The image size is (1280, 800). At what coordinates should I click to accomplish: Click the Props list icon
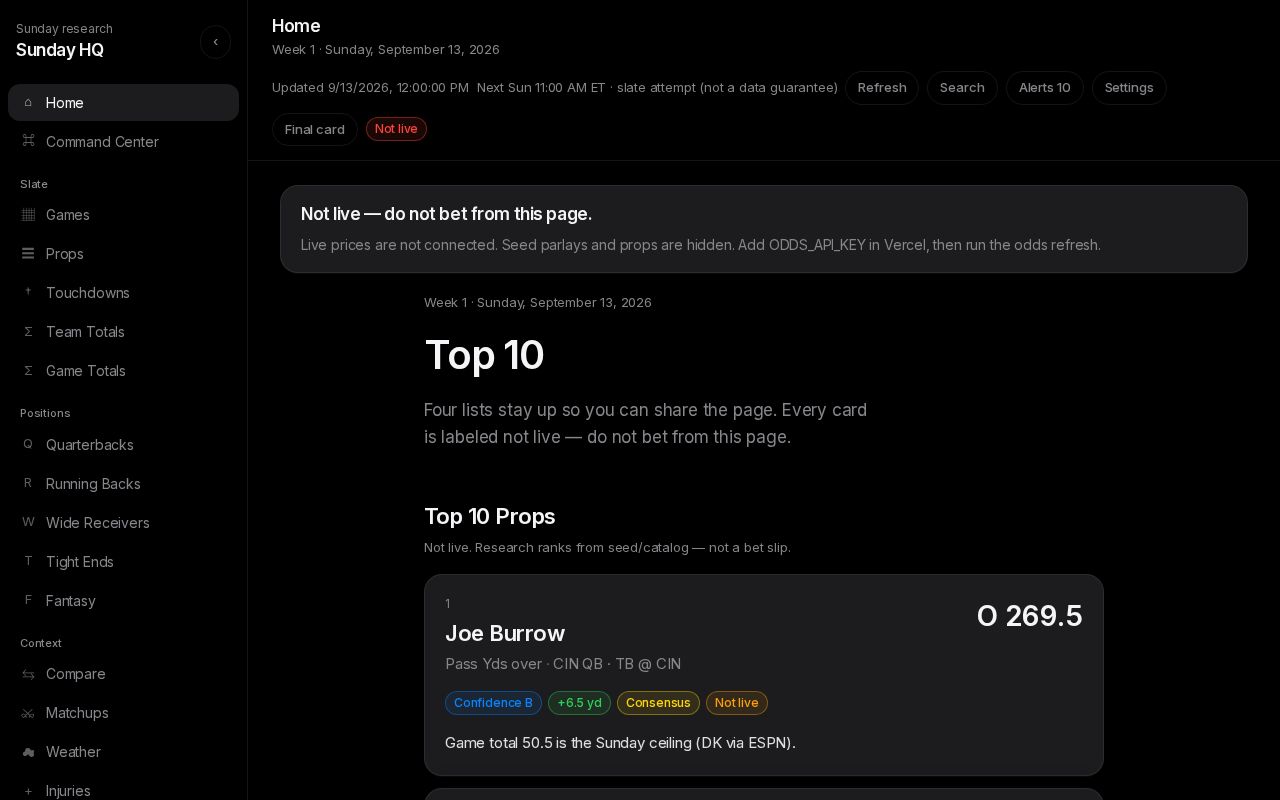[x=28, y=253]
